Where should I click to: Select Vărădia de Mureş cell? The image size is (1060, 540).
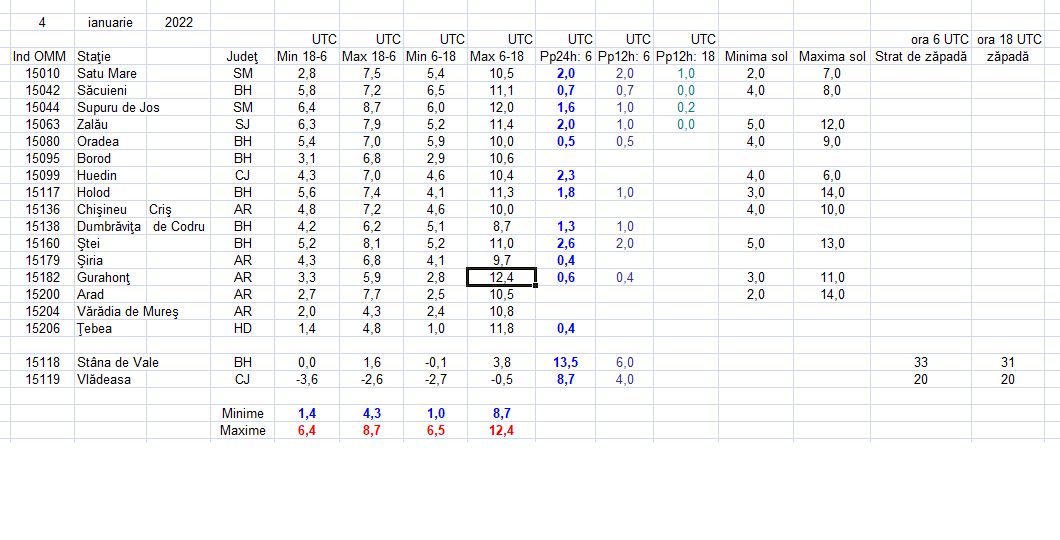(x=128, y=312)
